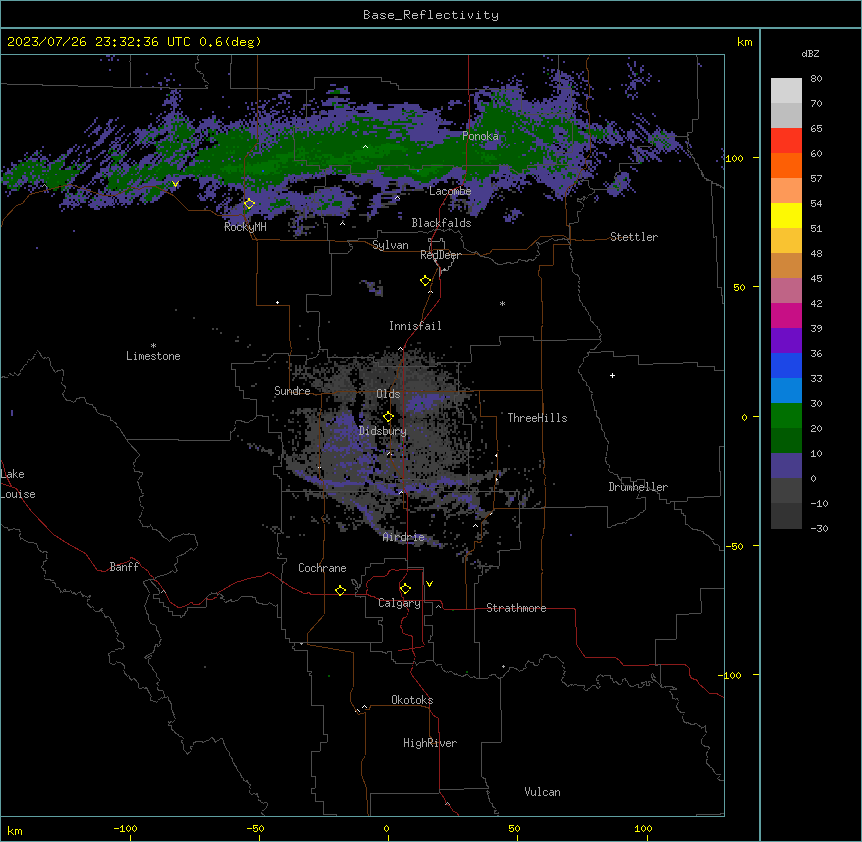Select the green 20 dBZ legend color
This screenshot has width=862, height=842.
(786, 416)
